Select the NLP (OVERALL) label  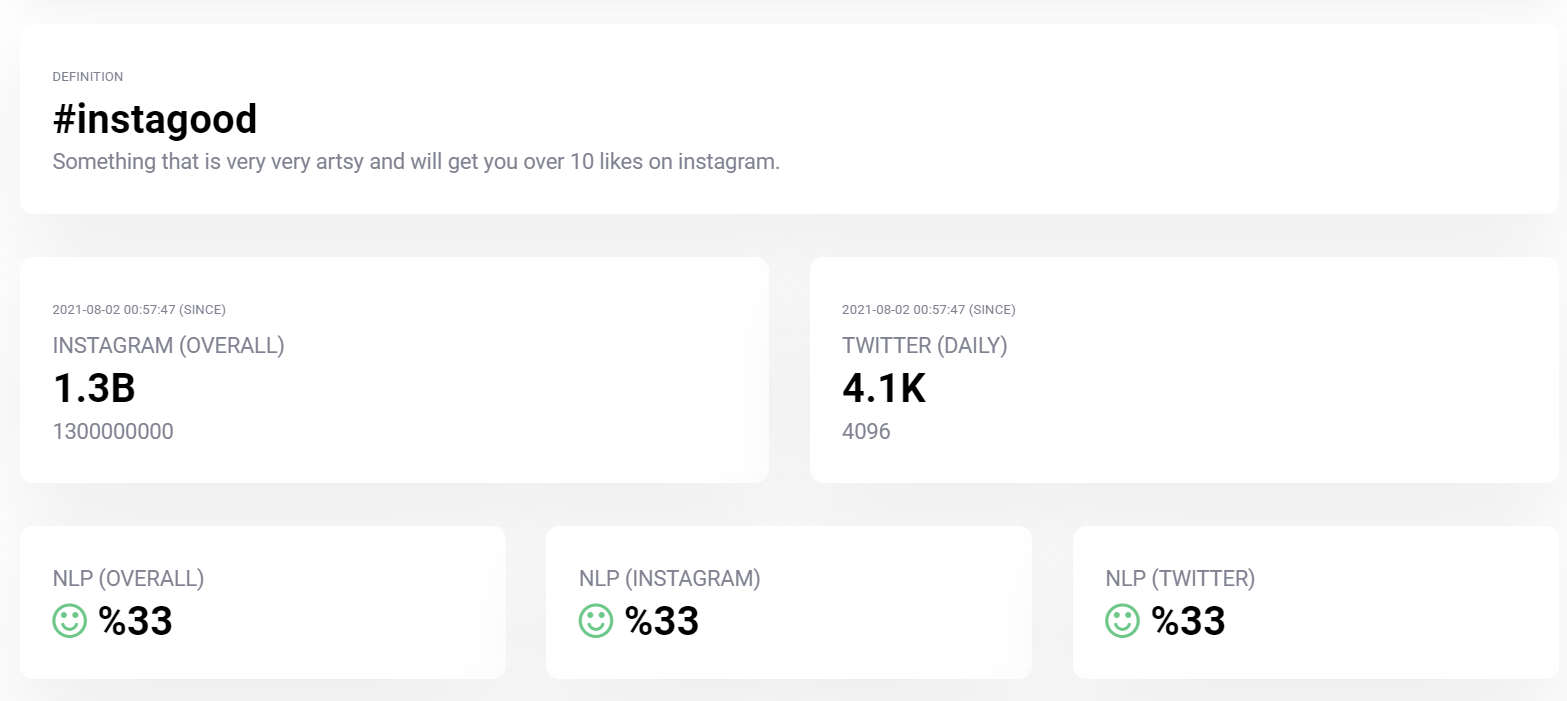click(128, 578)
